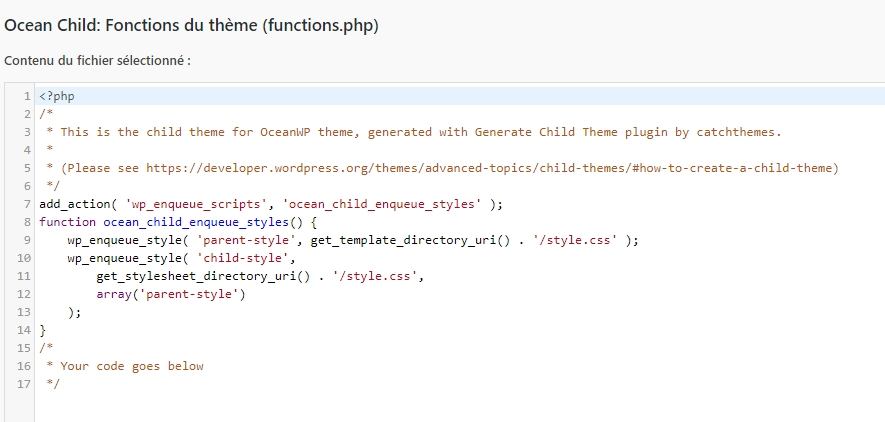Screen dimensions: 885x422
Task: Click the wp_enqueue_style( 'child-style', line
Action: point(181,258)
